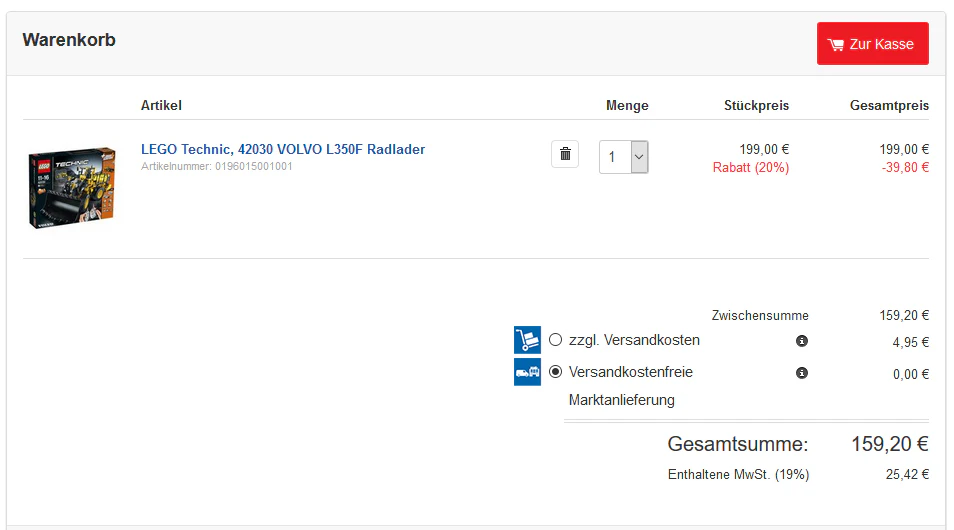954x530 pixels.
Task: Open info icon beside the 4,95 € shipping cost
Action: pos(801,341)
